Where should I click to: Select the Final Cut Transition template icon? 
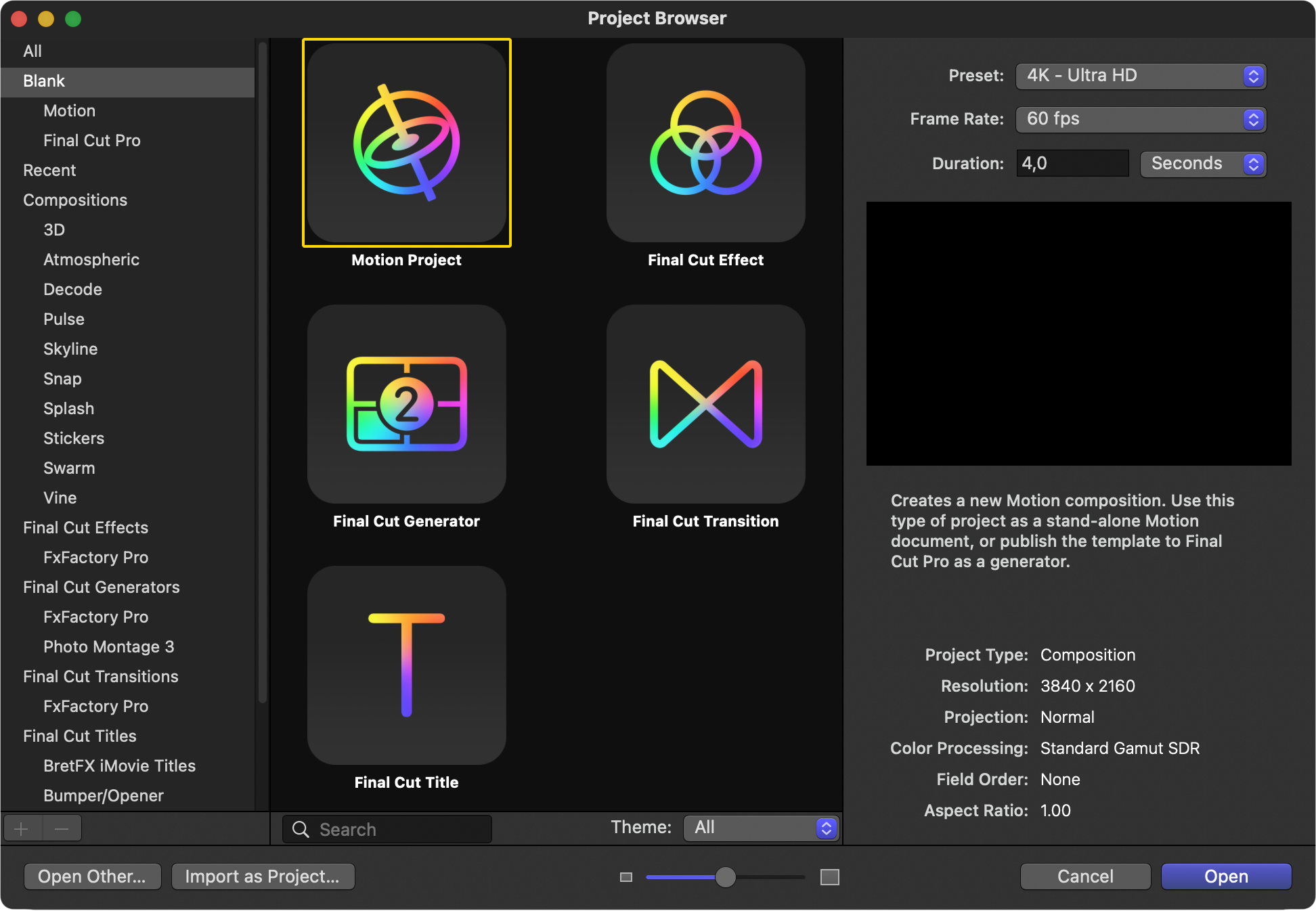tap(705, 405)
